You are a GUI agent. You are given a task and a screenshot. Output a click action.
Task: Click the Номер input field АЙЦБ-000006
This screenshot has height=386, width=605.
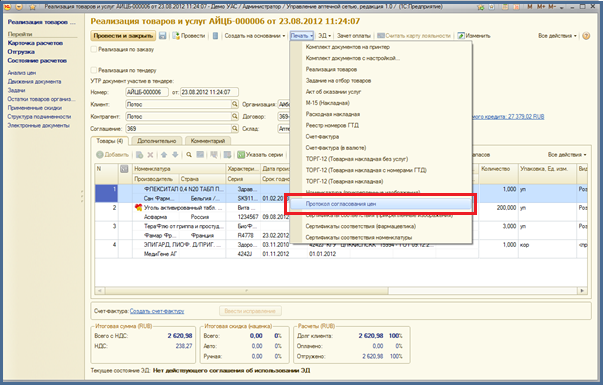coord(147,92)
